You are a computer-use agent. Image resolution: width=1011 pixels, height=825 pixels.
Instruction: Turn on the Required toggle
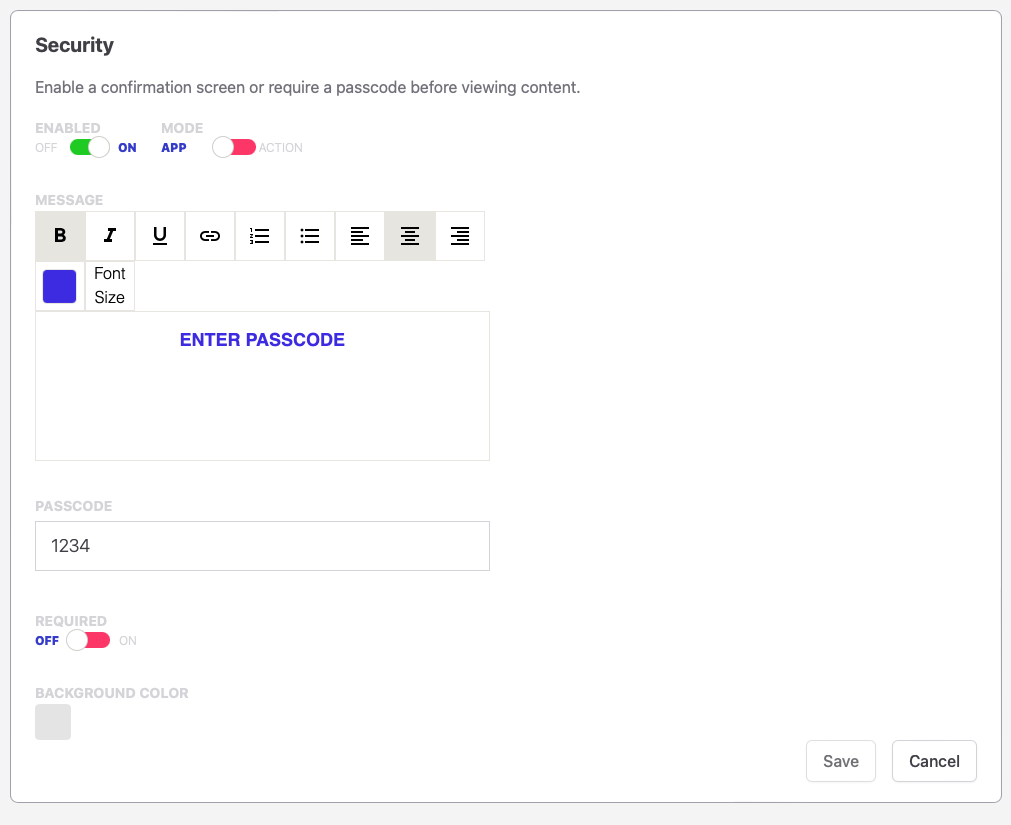coord(88,641)
